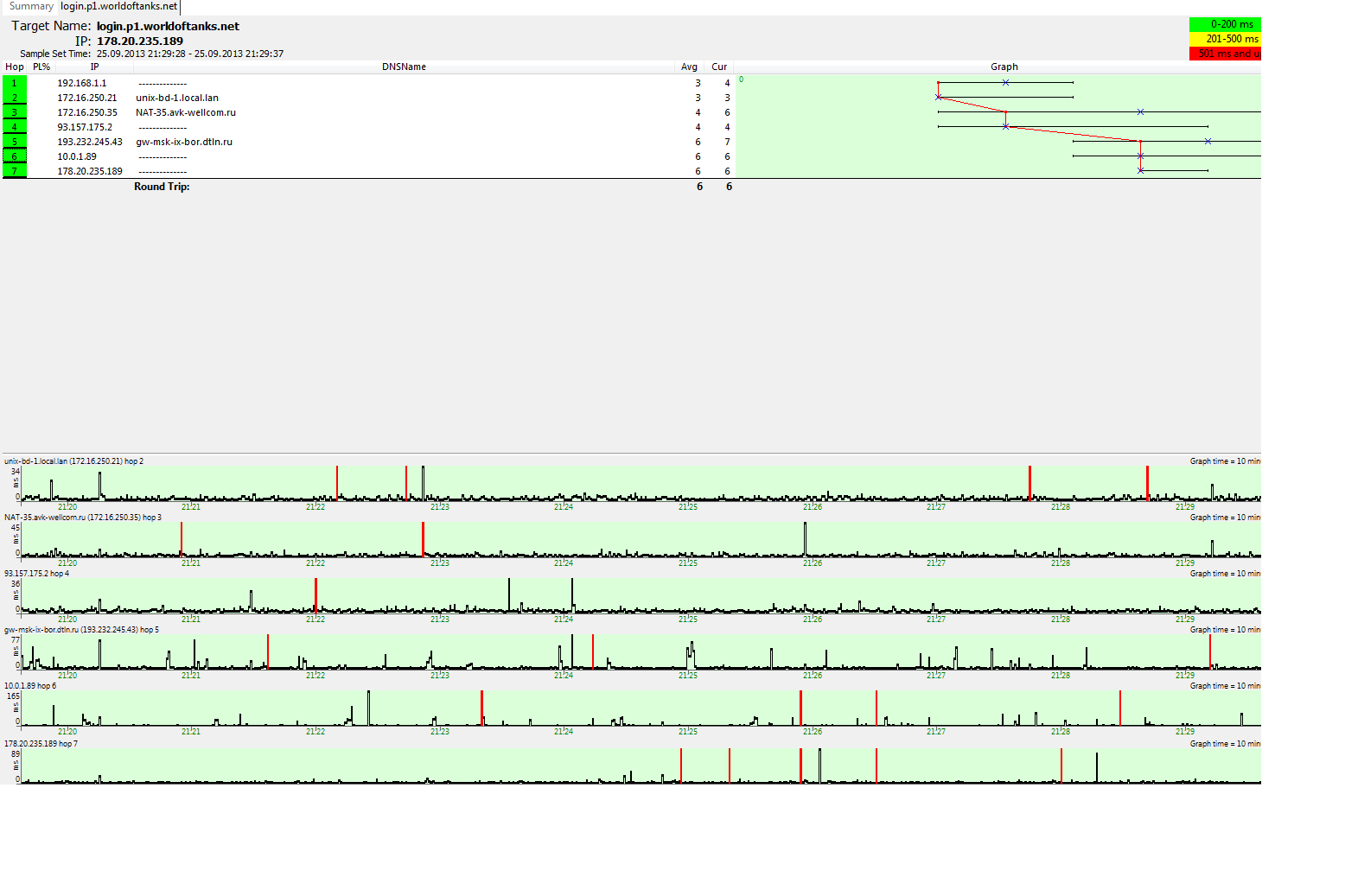Select IP address 172.16.250.35
Viewport: 1345px width, 896px height.
tap(87, 112)
